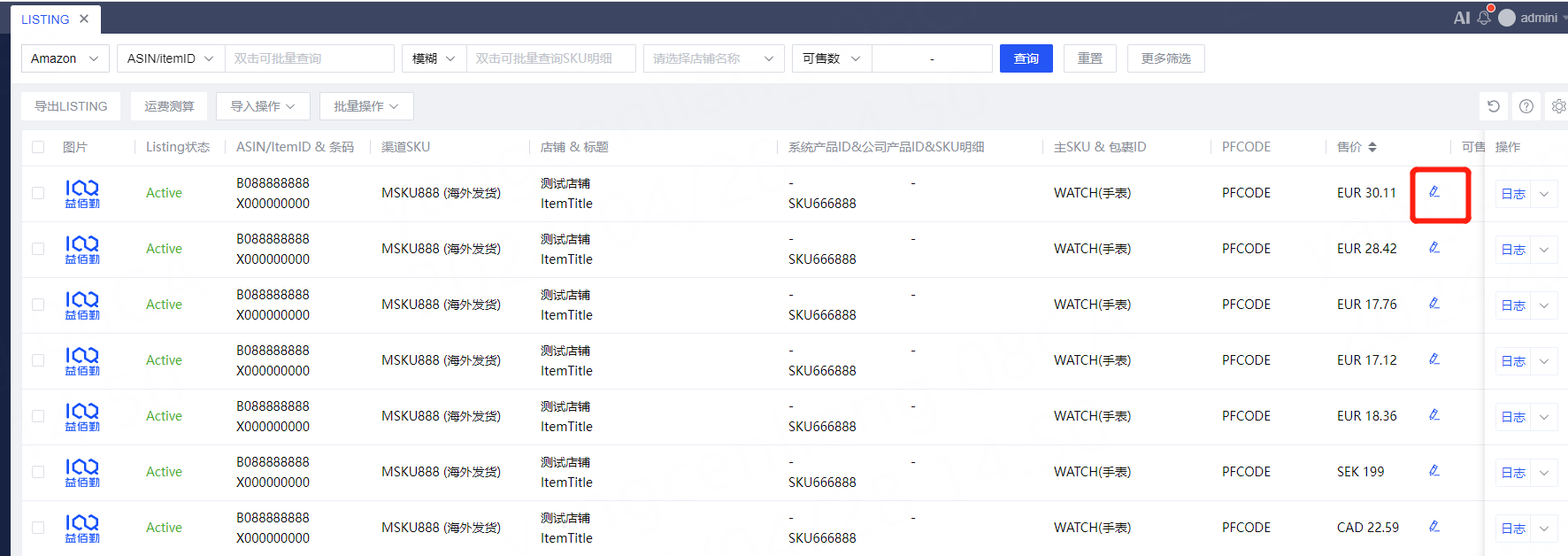
Task: Open the help question mark icon
Action: pyautogui.click(x=1526, y=106)
